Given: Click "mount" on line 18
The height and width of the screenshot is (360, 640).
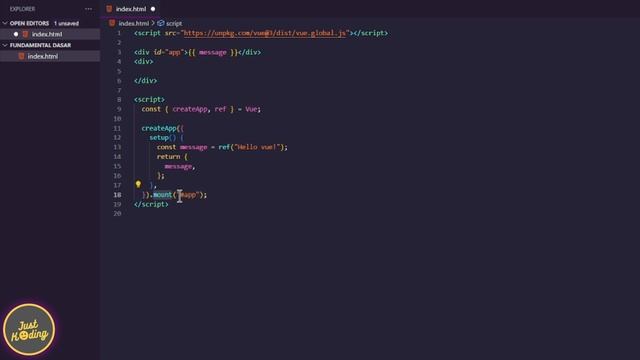Looking at the screenshot, I should click(x=162, y=195).
